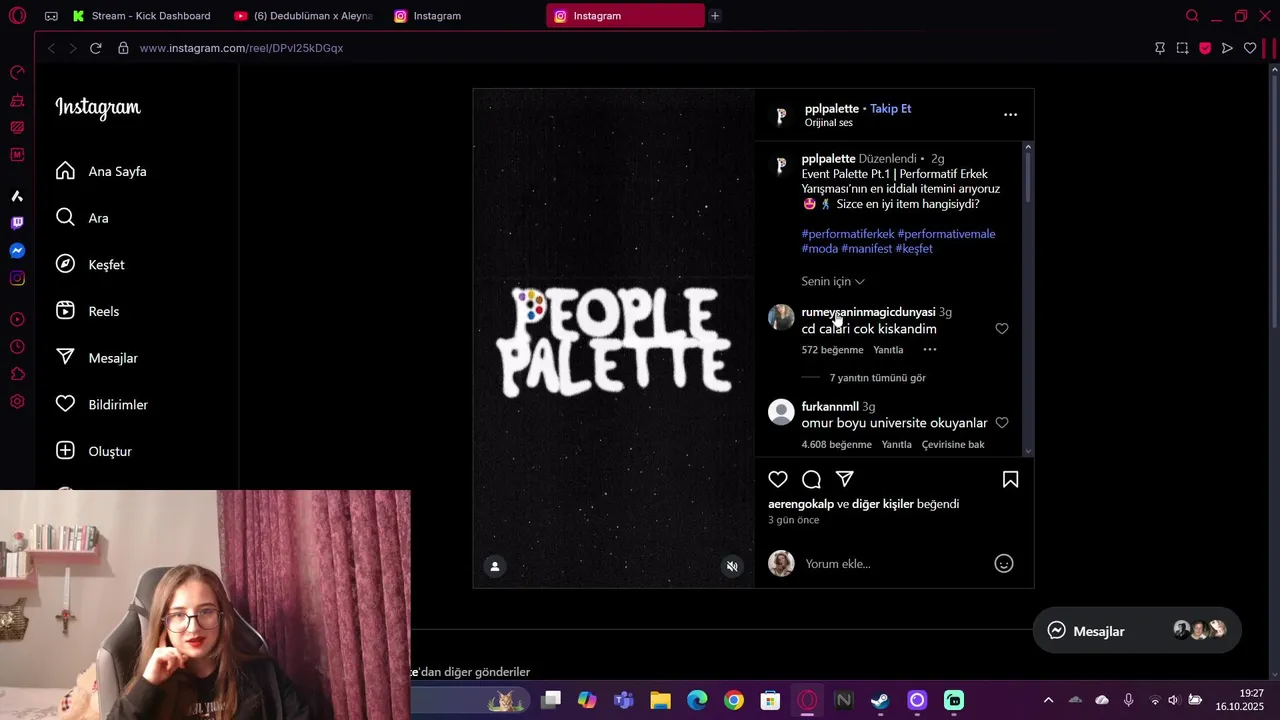Open Mesajlar from Instagram sidebar
This screenshot has height=720, width=1280.
[x=97, y=358]
